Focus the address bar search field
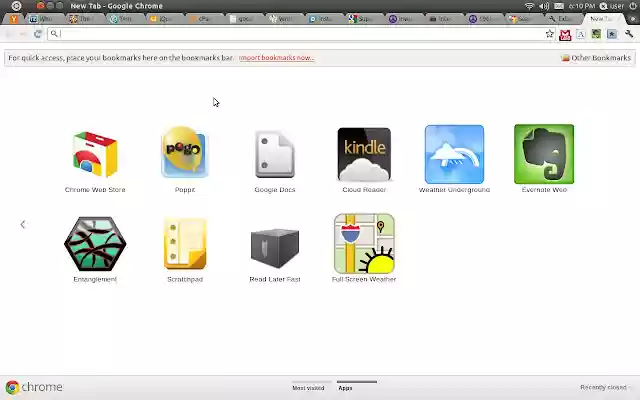The image size is (640, 400). 301,34
